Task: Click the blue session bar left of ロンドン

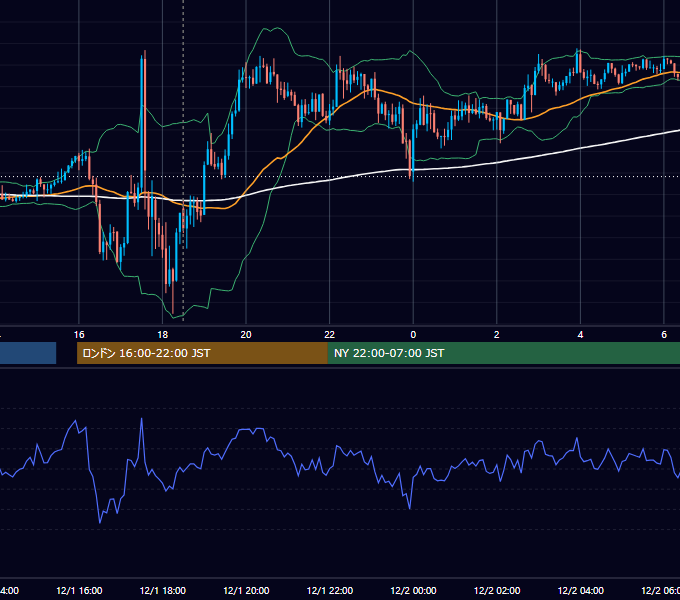Action: (x=28, y=353)
